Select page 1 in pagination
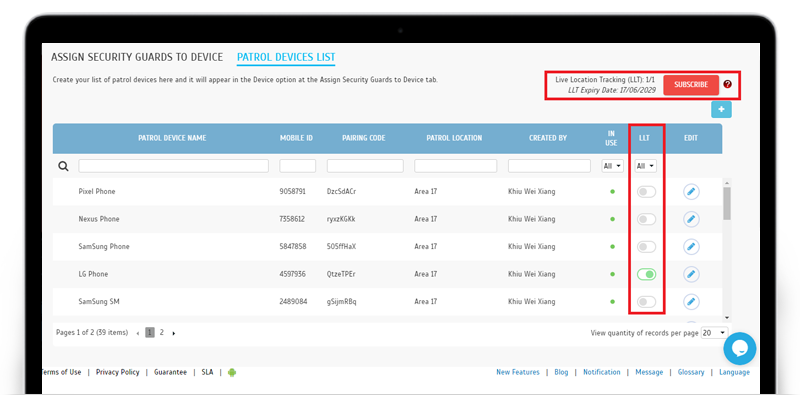The height and width of the screenshot is (395, 800). [150, 333]
